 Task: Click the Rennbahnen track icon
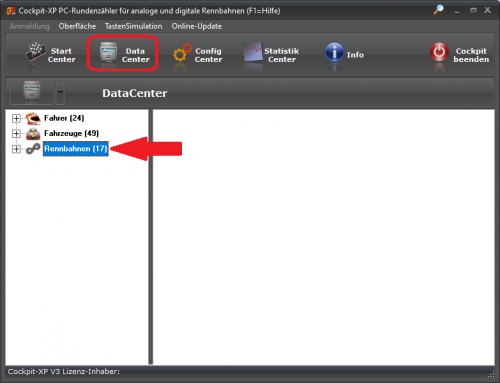click(33, 149)
